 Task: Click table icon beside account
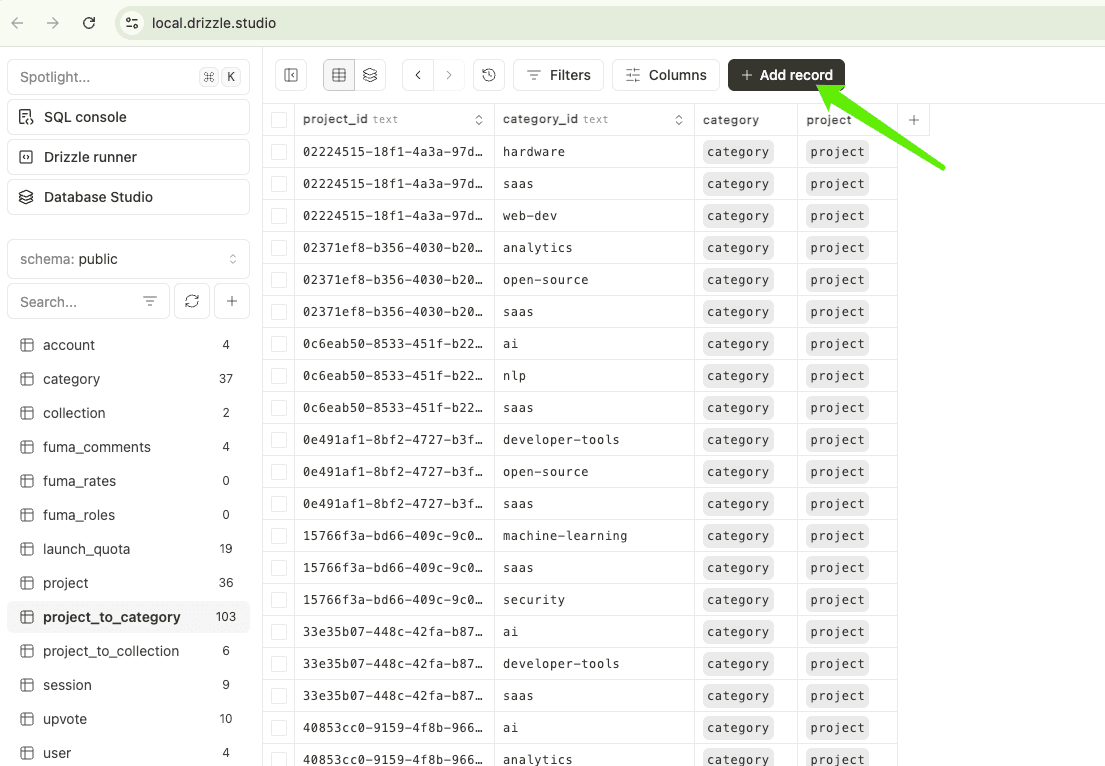[x=27, y=345]
